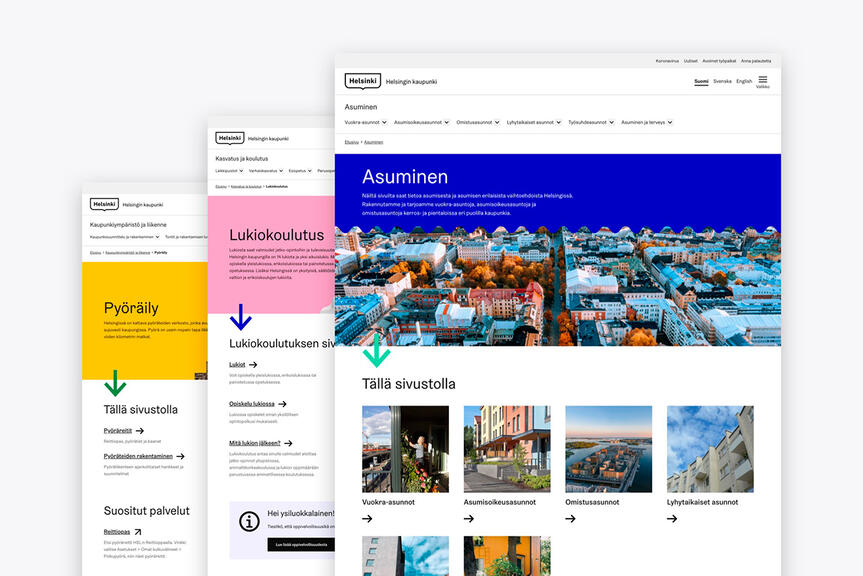Screen dimensions: 863x576
Task: Click the info circle icon in the notice box
Action: coord(248,521)
